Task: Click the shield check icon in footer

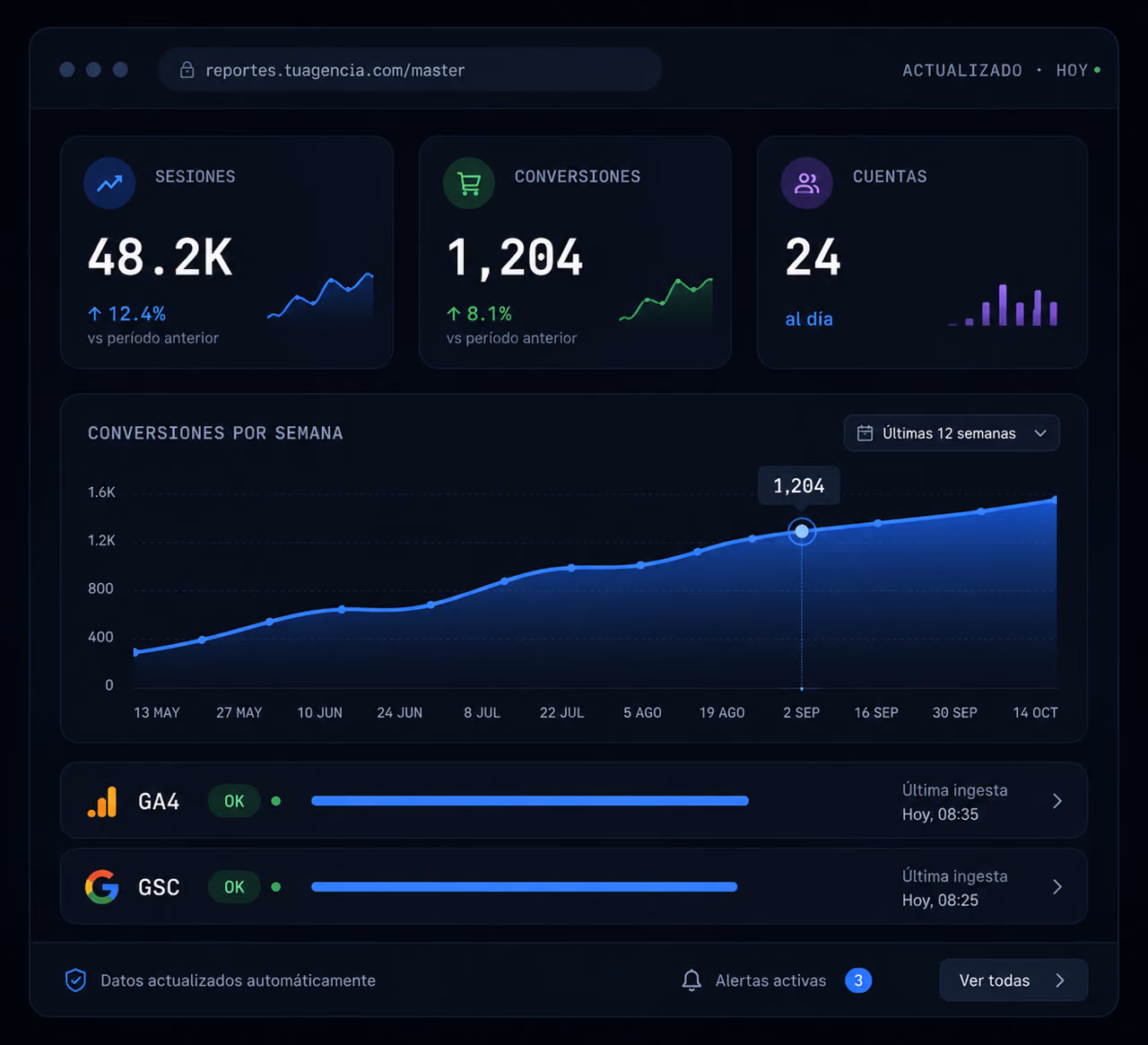Action: click(x=76, y=980)
